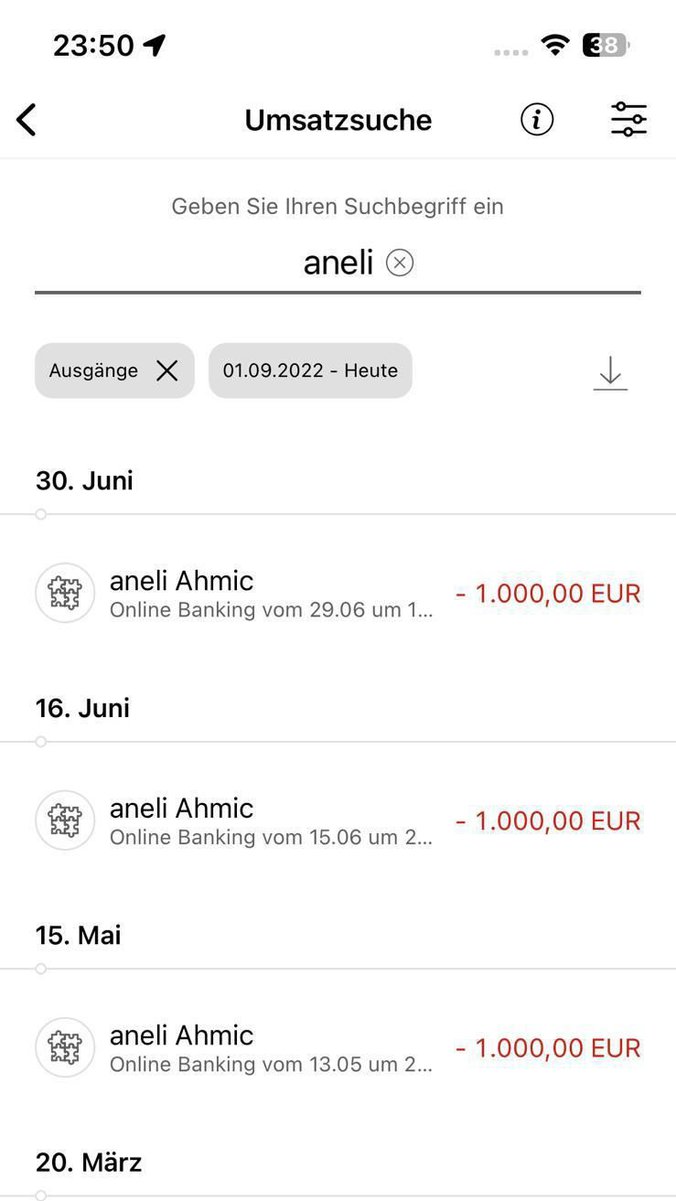The height and width of the screenshot is (1201, 676).
Task: Tap the back arrow icon
Action: [x=26, y=120]
